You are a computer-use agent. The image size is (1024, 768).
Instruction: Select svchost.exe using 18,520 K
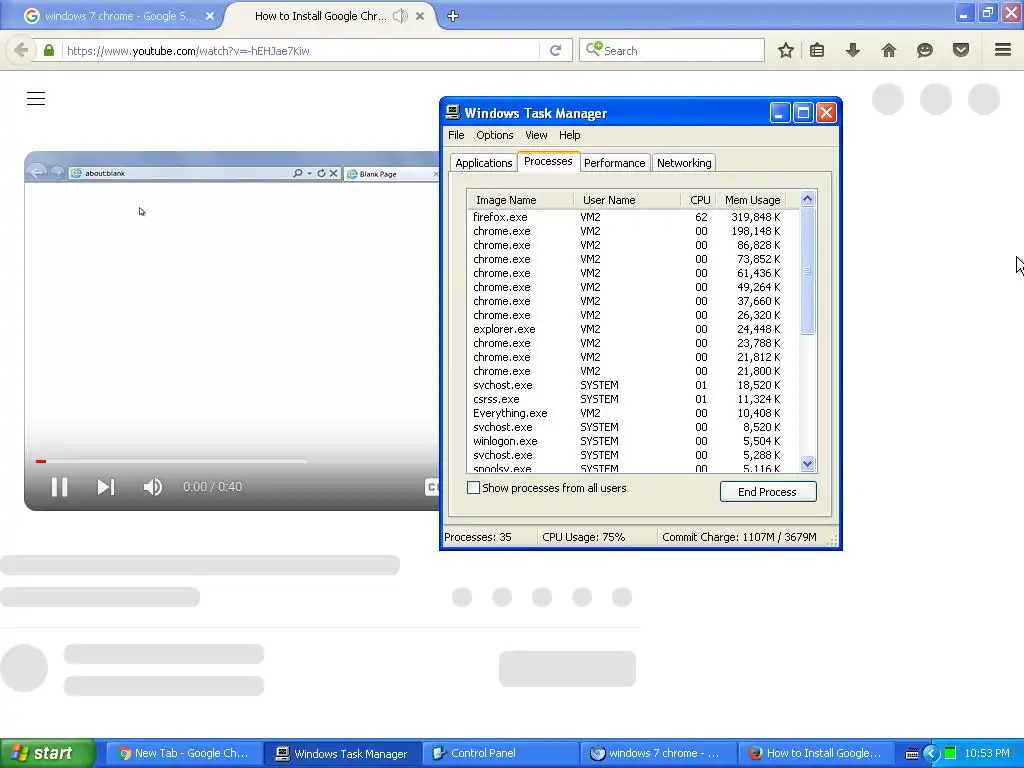[632, 385]
